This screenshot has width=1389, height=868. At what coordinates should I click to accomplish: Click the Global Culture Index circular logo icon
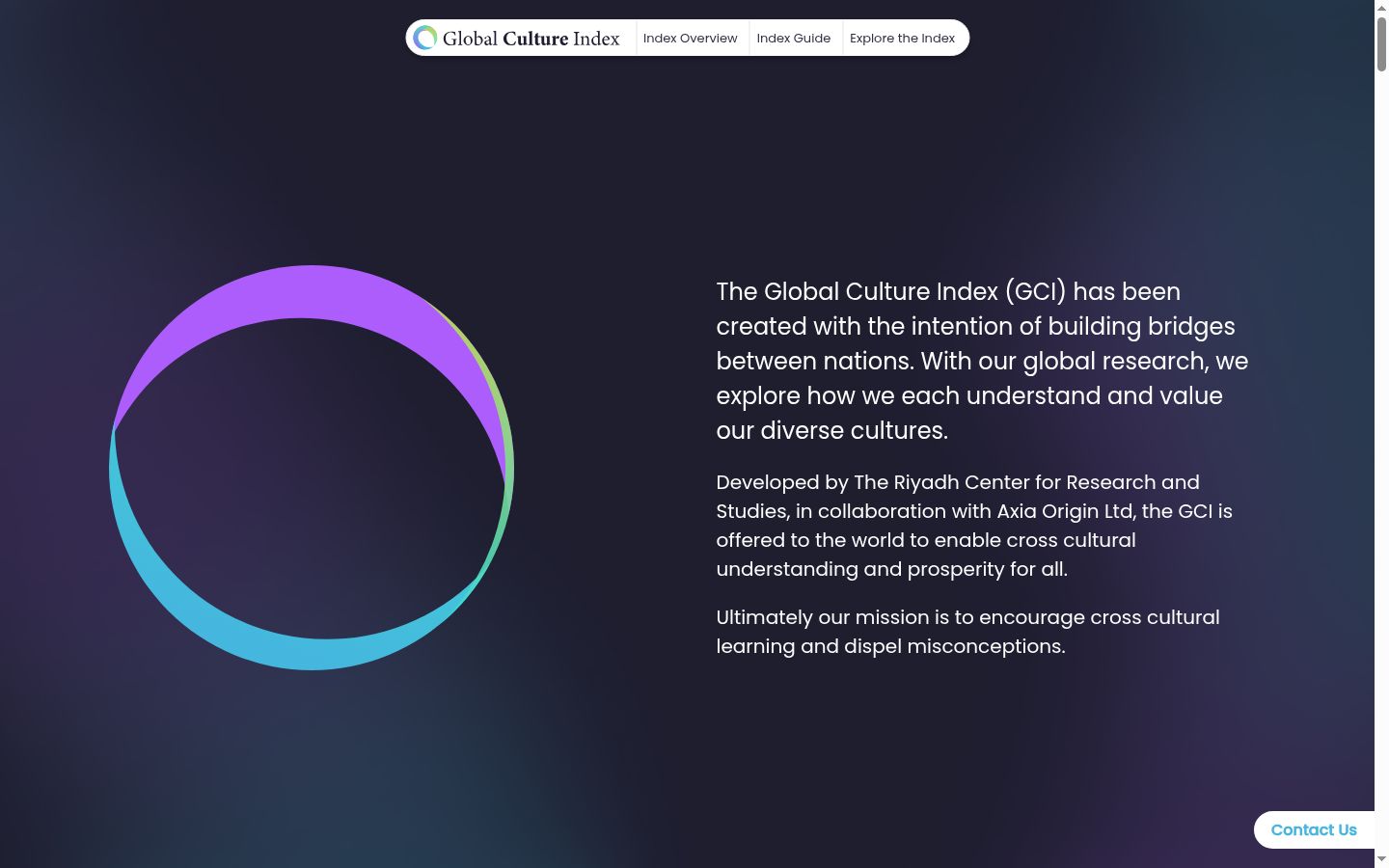[424, 38]
